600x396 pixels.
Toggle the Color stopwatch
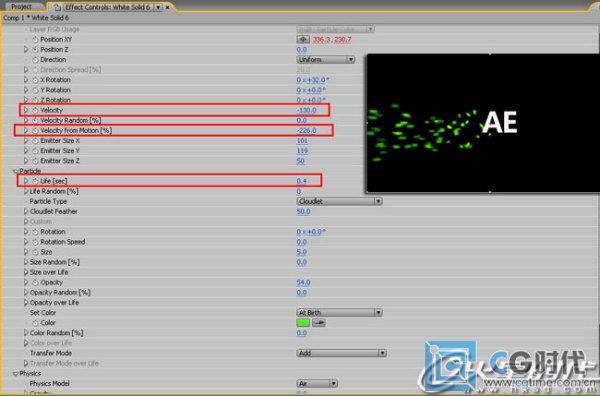(x=35, y=323)
